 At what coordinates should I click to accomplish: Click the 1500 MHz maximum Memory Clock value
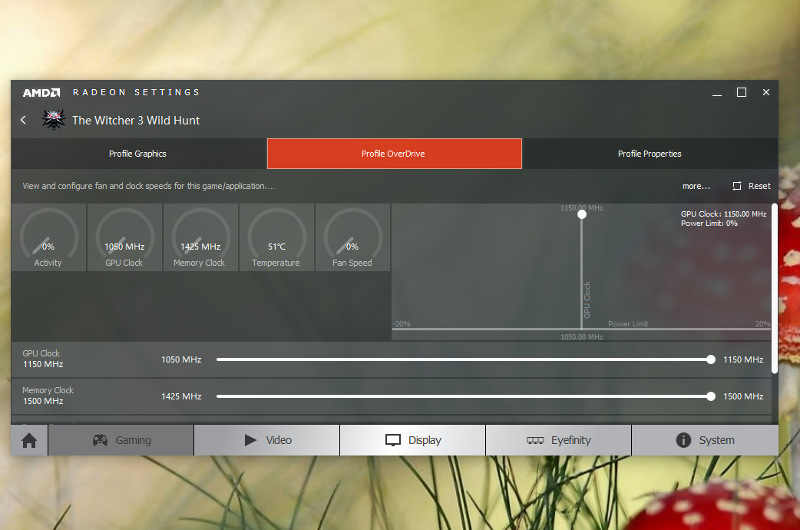click(743, 396)
